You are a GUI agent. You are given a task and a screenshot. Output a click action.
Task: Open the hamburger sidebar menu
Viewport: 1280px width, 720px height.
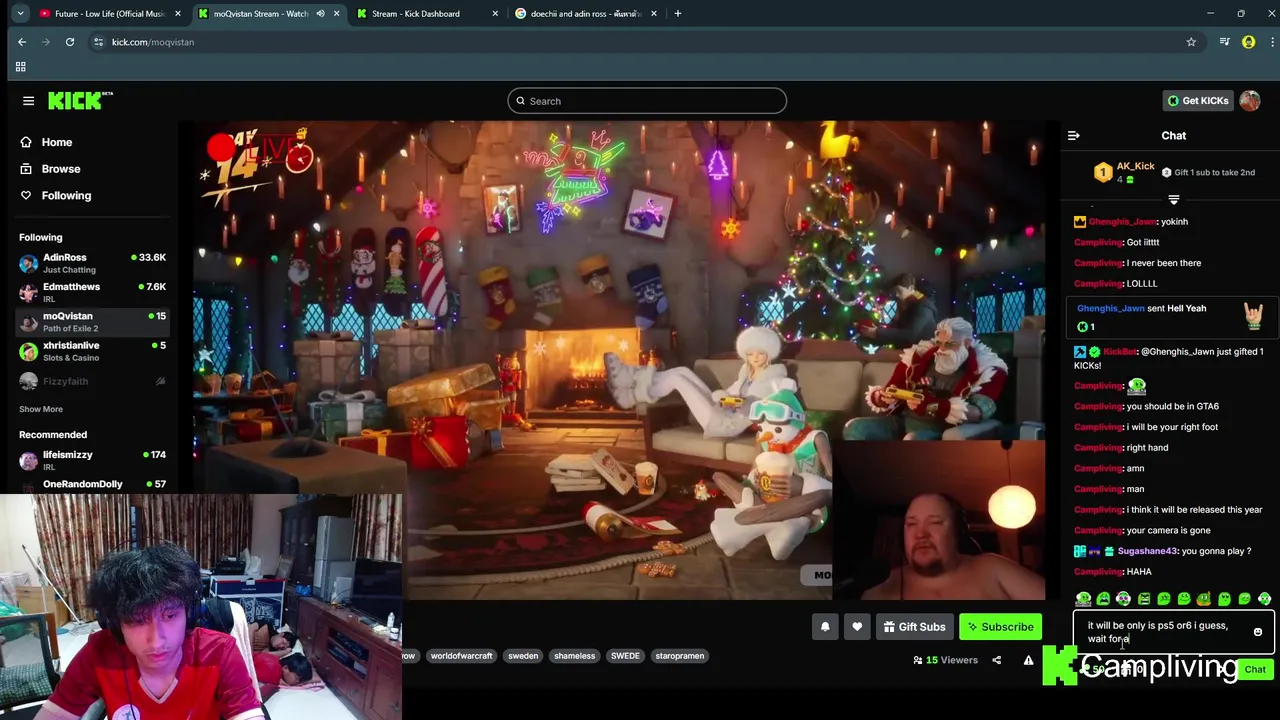point(28,101)
